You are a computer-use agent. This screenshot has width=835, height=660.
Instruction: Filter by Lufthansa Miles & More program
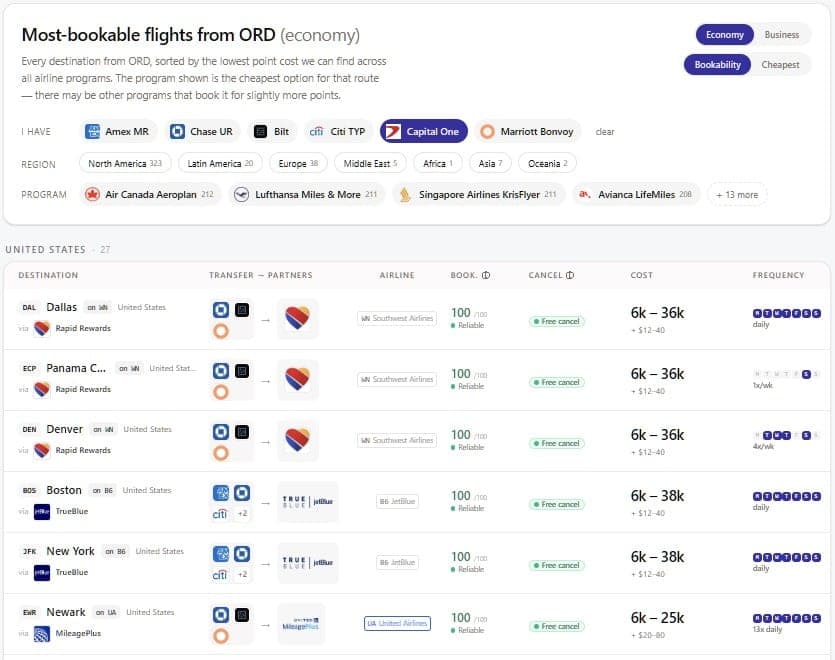[307, 194]
